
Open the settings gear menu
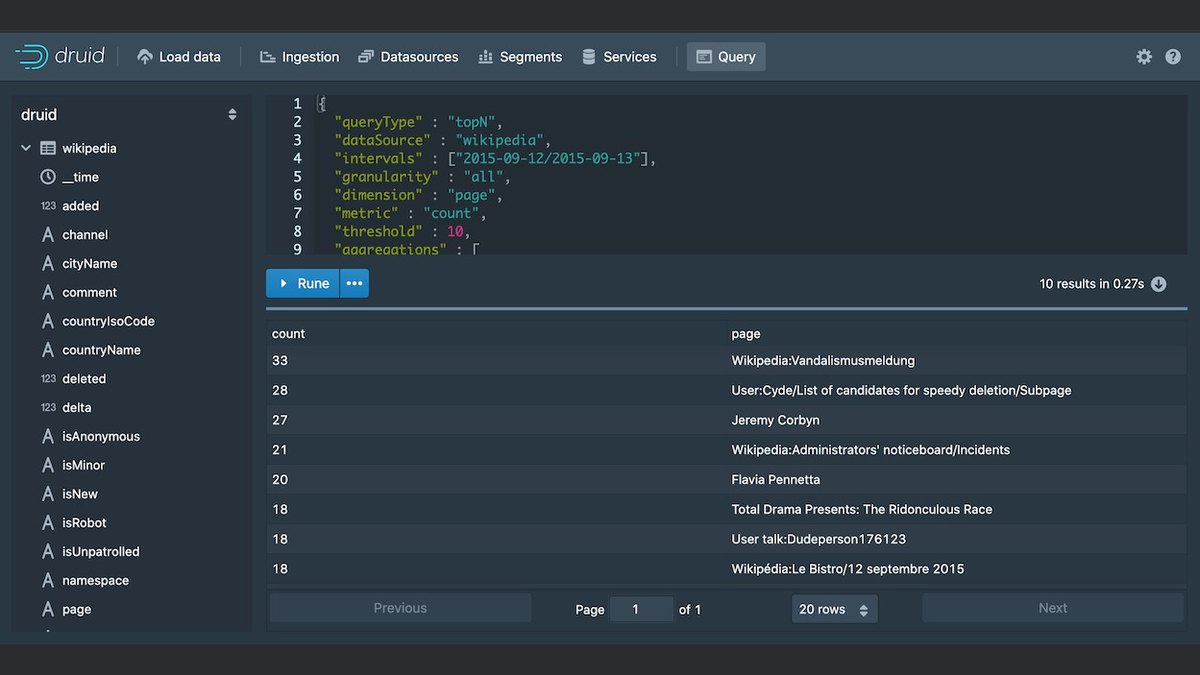pos(1144,57)
